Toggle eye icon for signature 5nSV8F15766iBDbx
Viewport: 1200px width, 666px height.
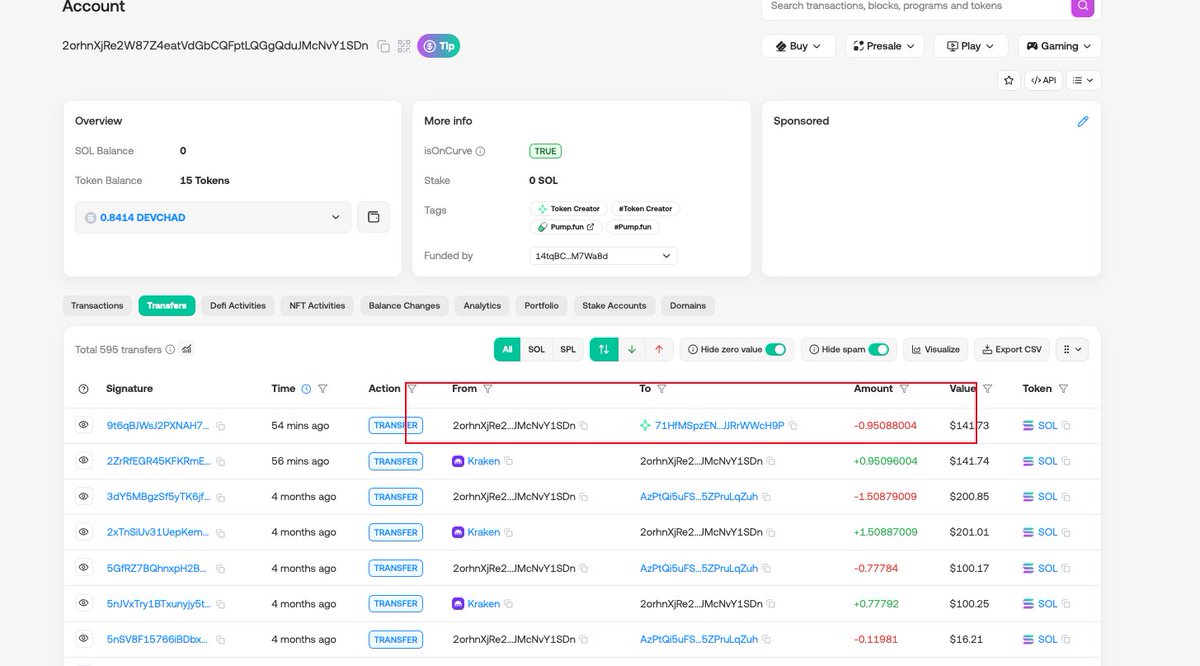coord(84,639)
